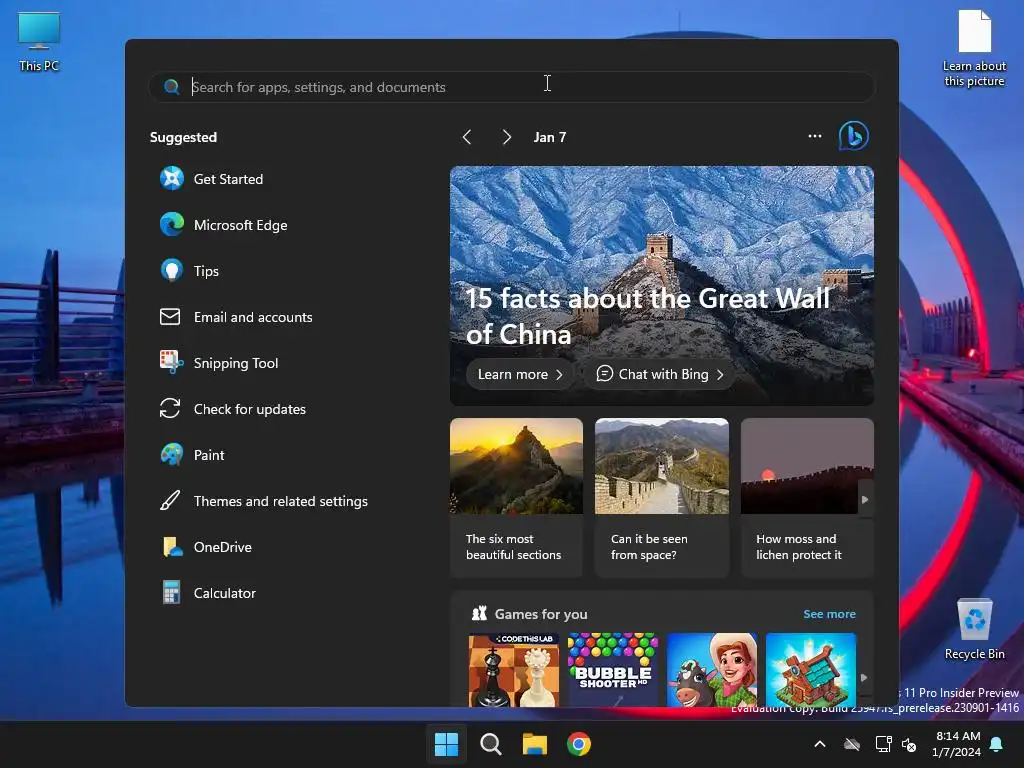Click Games for you heading
1024x768 pixels.
[x=541, y=614]
